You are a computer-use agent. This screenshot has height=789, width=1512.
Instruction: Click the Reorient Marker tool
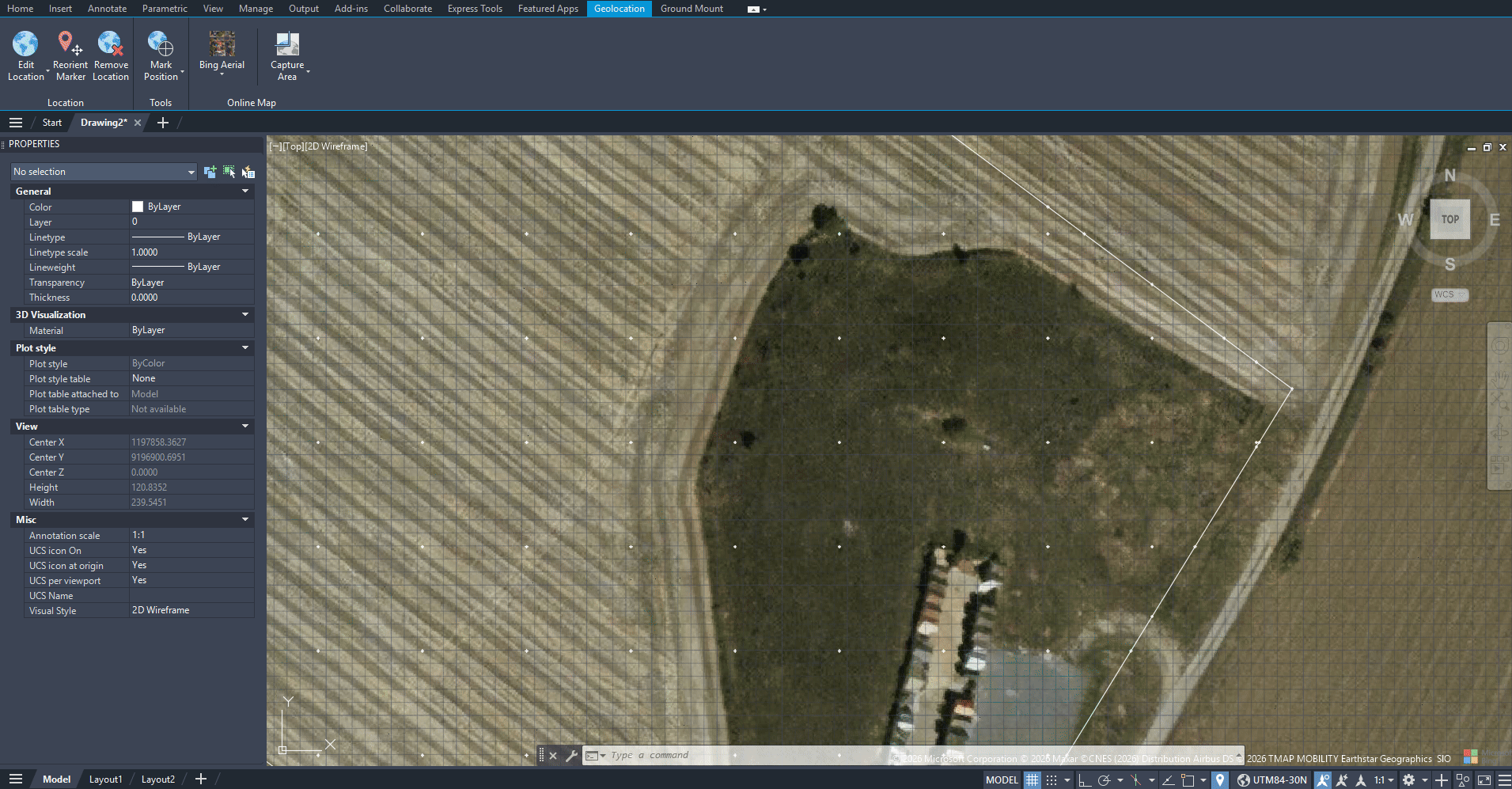click(70, 44)
